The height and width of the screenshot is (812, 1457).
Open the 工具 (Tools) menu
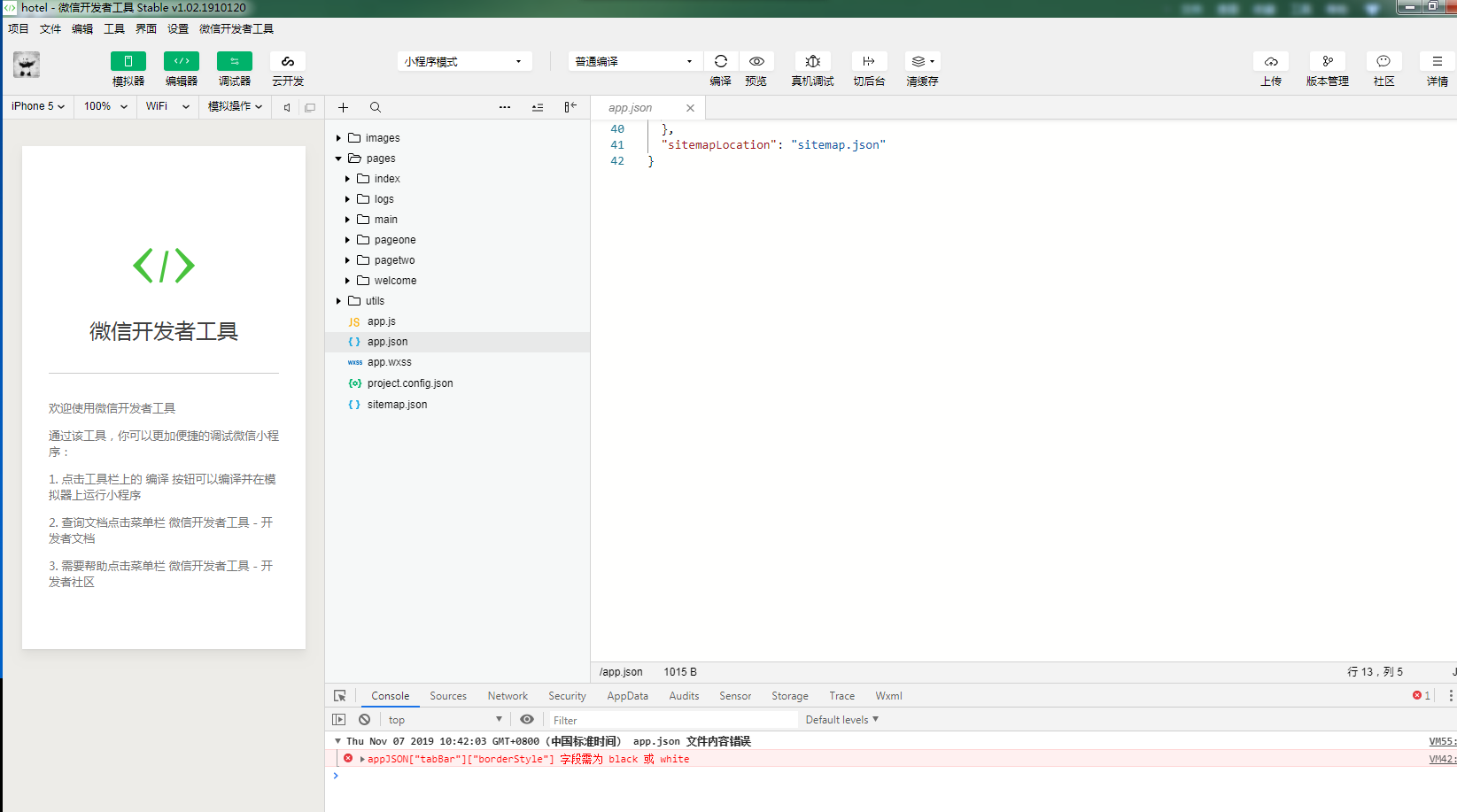[114, 29]
